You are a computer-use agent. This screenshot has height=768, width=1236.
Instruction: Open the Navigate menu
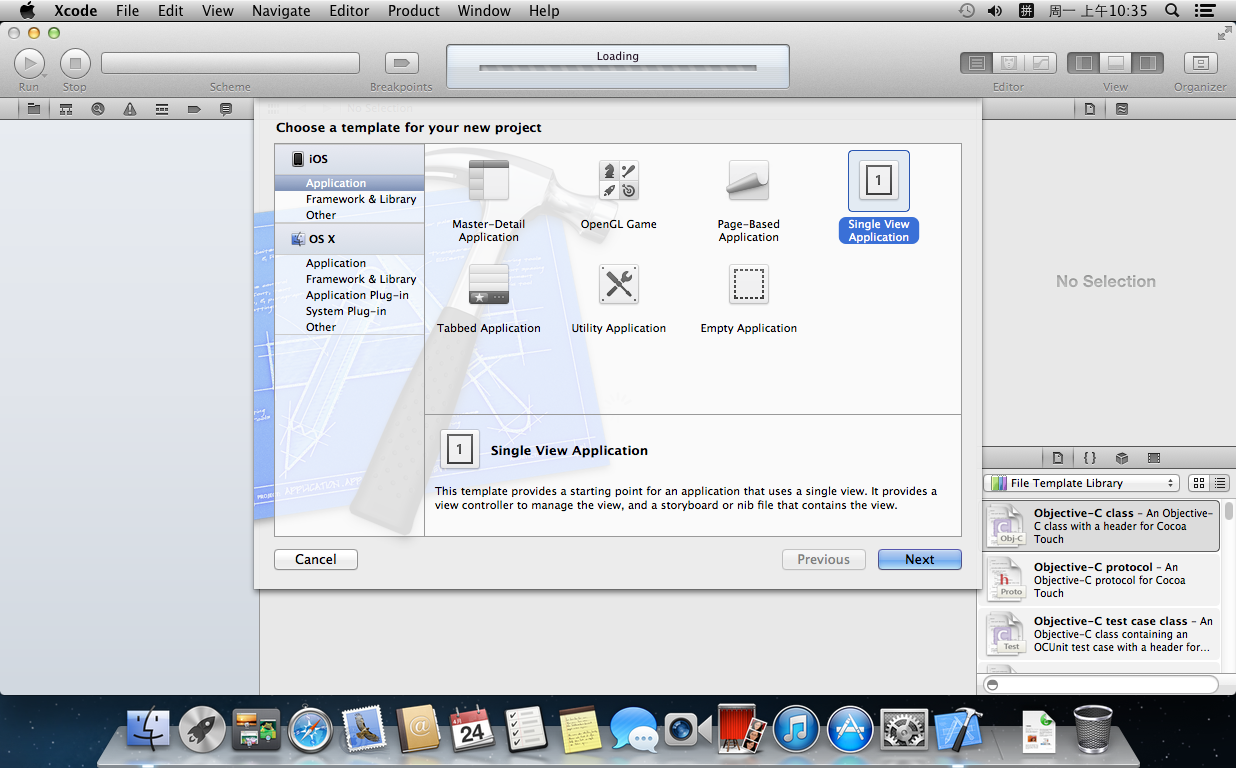click(x=281, y=10)
